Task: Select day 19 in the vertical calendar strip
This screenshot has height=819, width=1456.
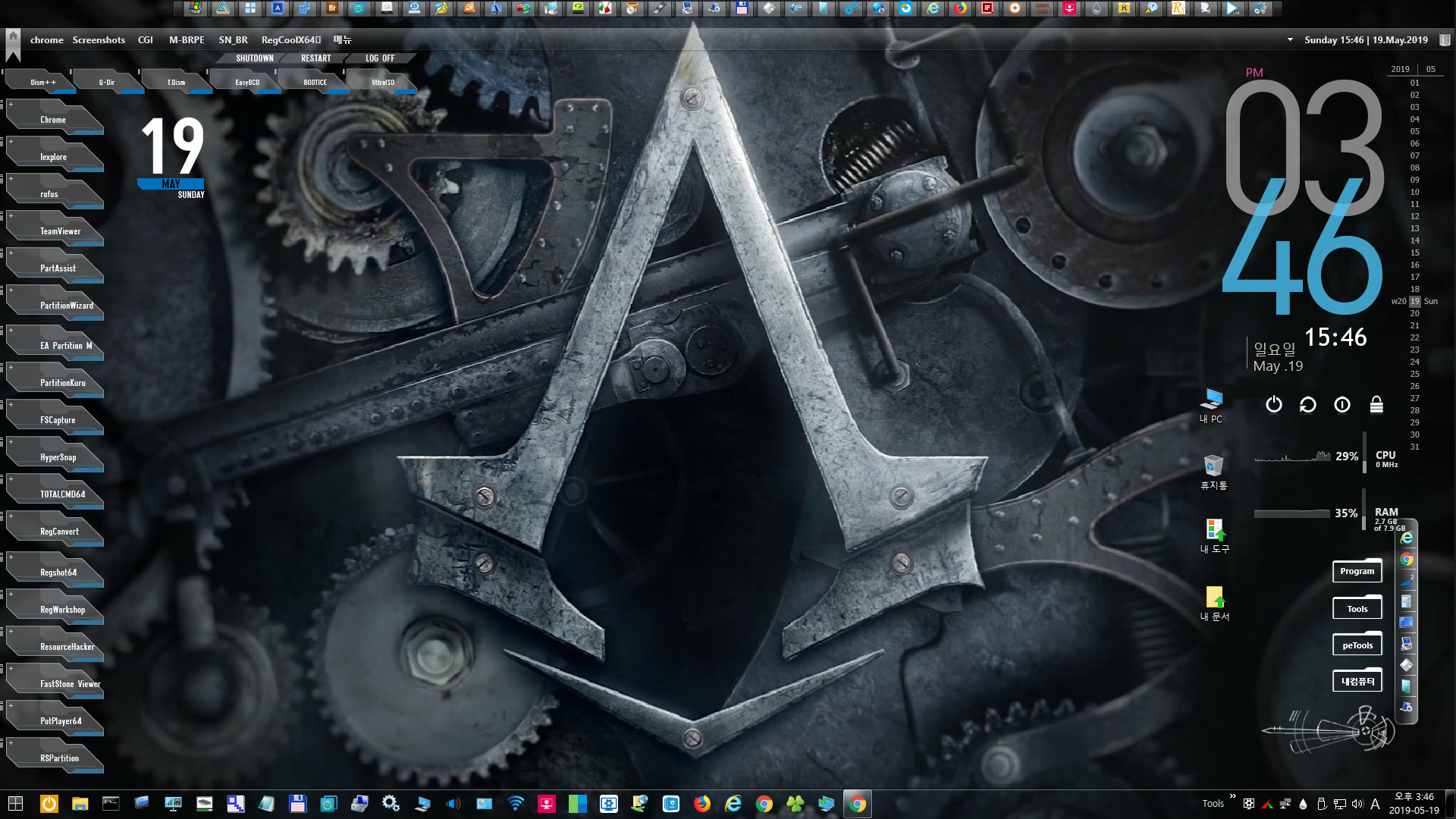Action: 1414,301
